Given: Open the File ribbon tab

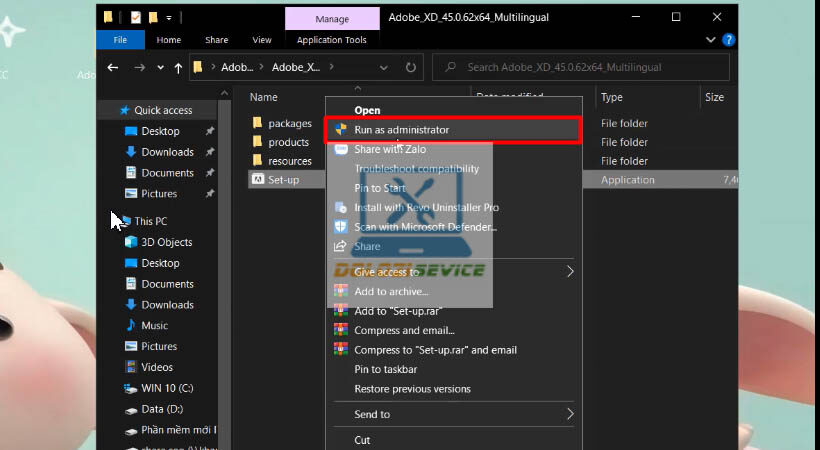Looking at the screenshot, I should [x=120, y=40].
